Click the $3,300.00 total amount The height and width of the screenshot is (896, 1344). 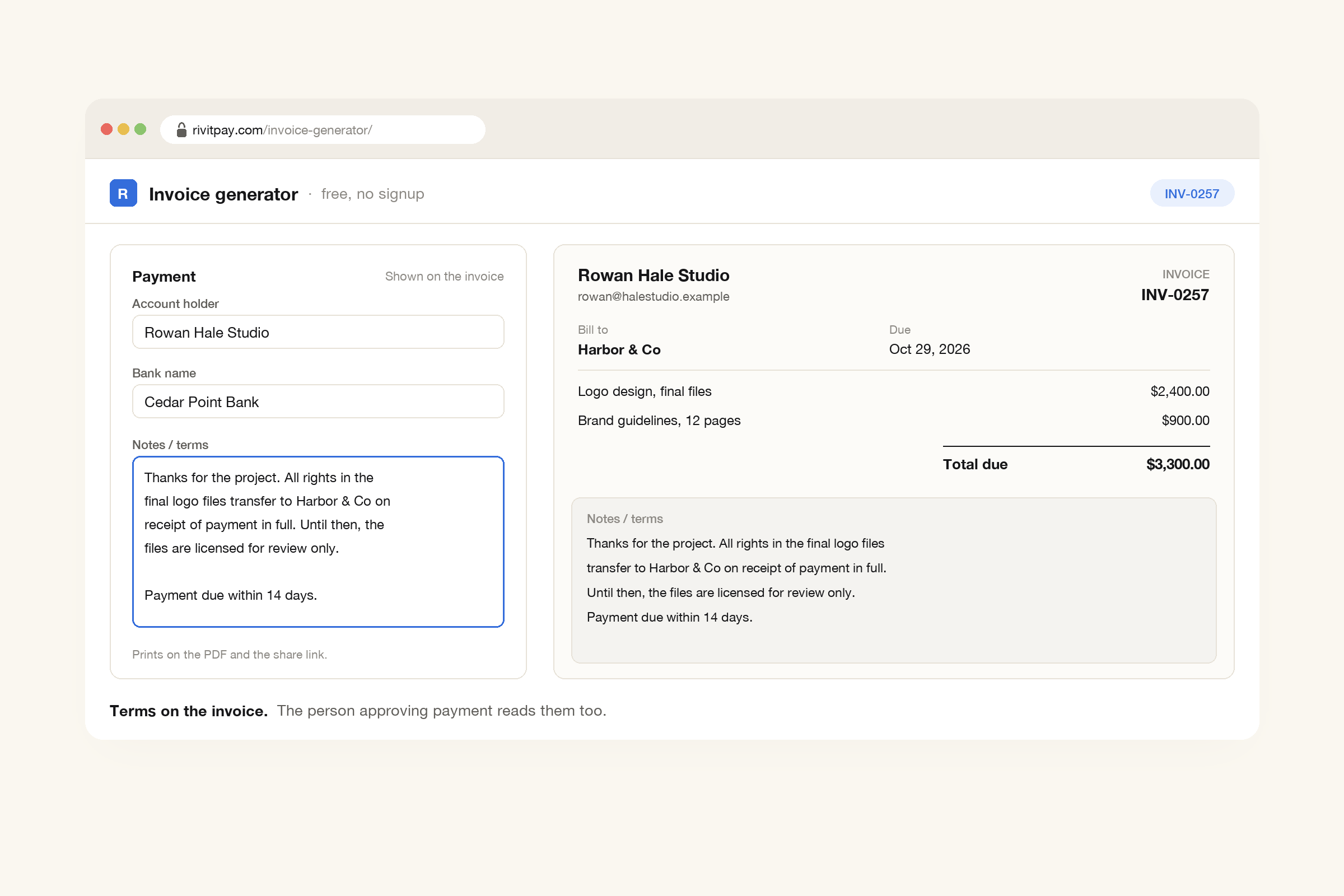[1178, 464]
